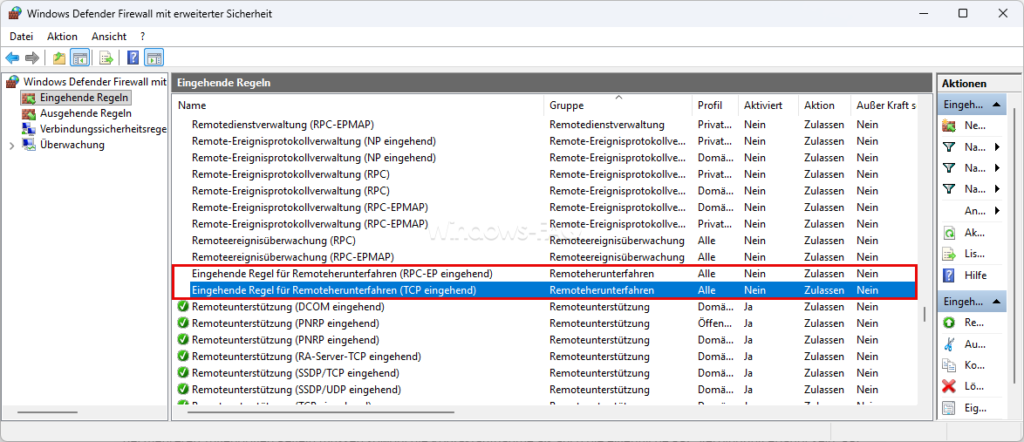Click the Aktionen pane header
1024x442 pixels.
click(x=978, y=83)
